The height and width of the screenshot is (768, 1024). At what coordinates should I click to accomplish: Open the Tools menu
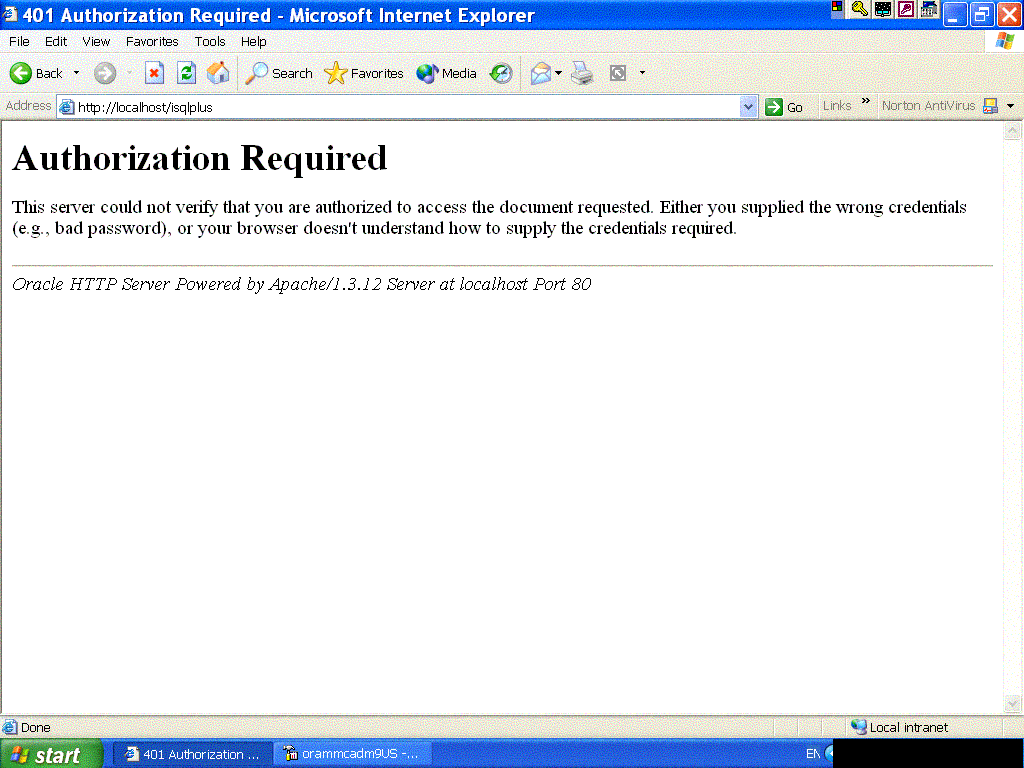210,41
